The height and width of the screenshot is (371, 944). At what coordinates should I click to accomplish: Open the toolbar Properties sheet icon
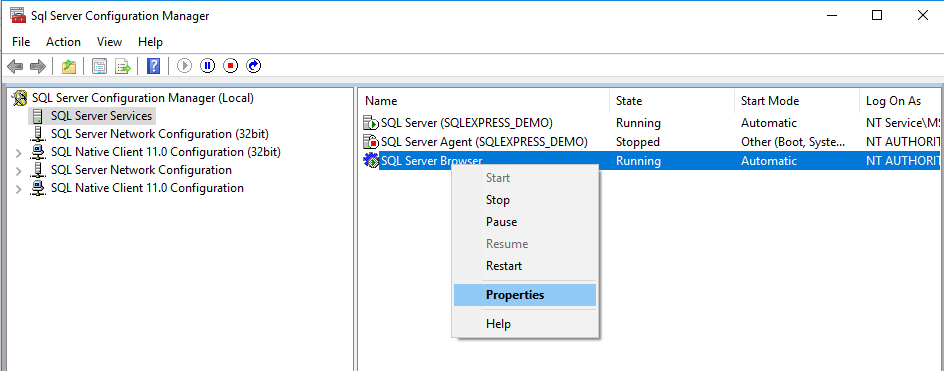[x=99, y=66]
